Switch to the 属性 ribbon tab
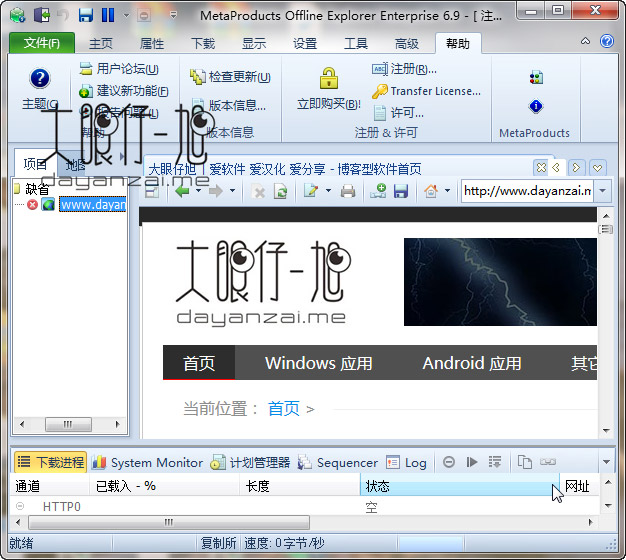 pyautogui.click(x=152, y=43)
